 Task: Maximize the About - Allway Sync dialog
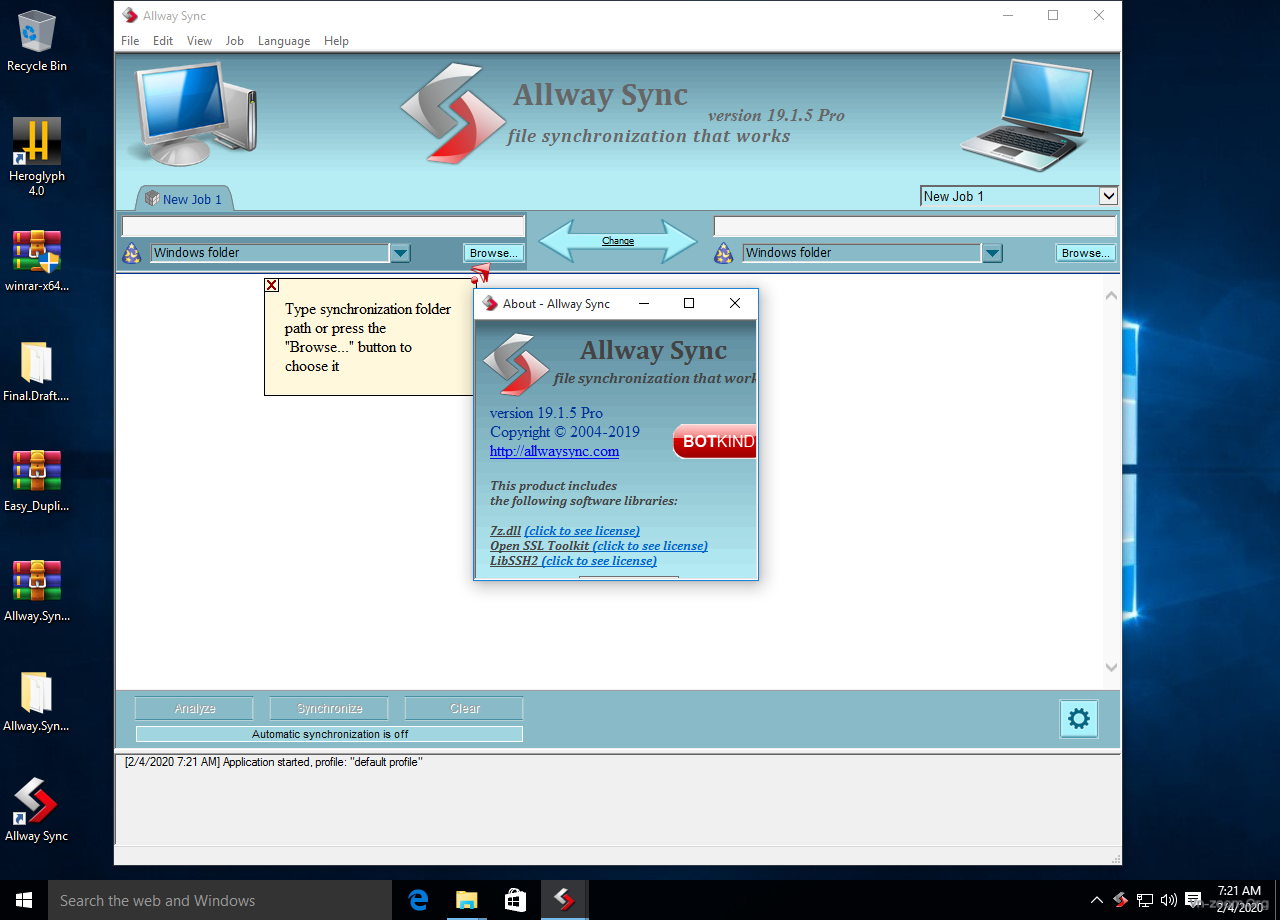[x=689, y=303]
